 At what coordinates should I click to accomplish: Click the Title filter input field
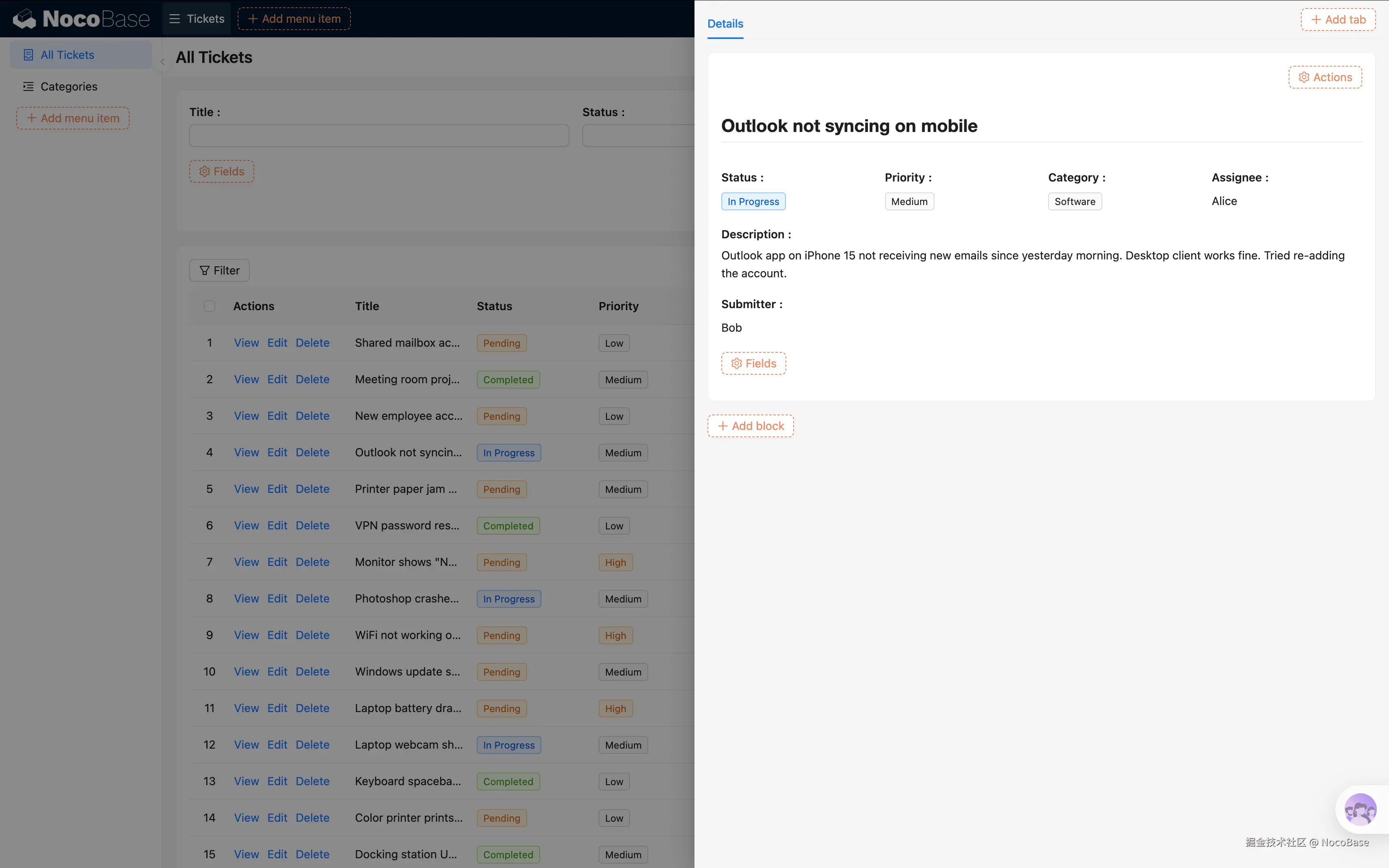[379, 136]
